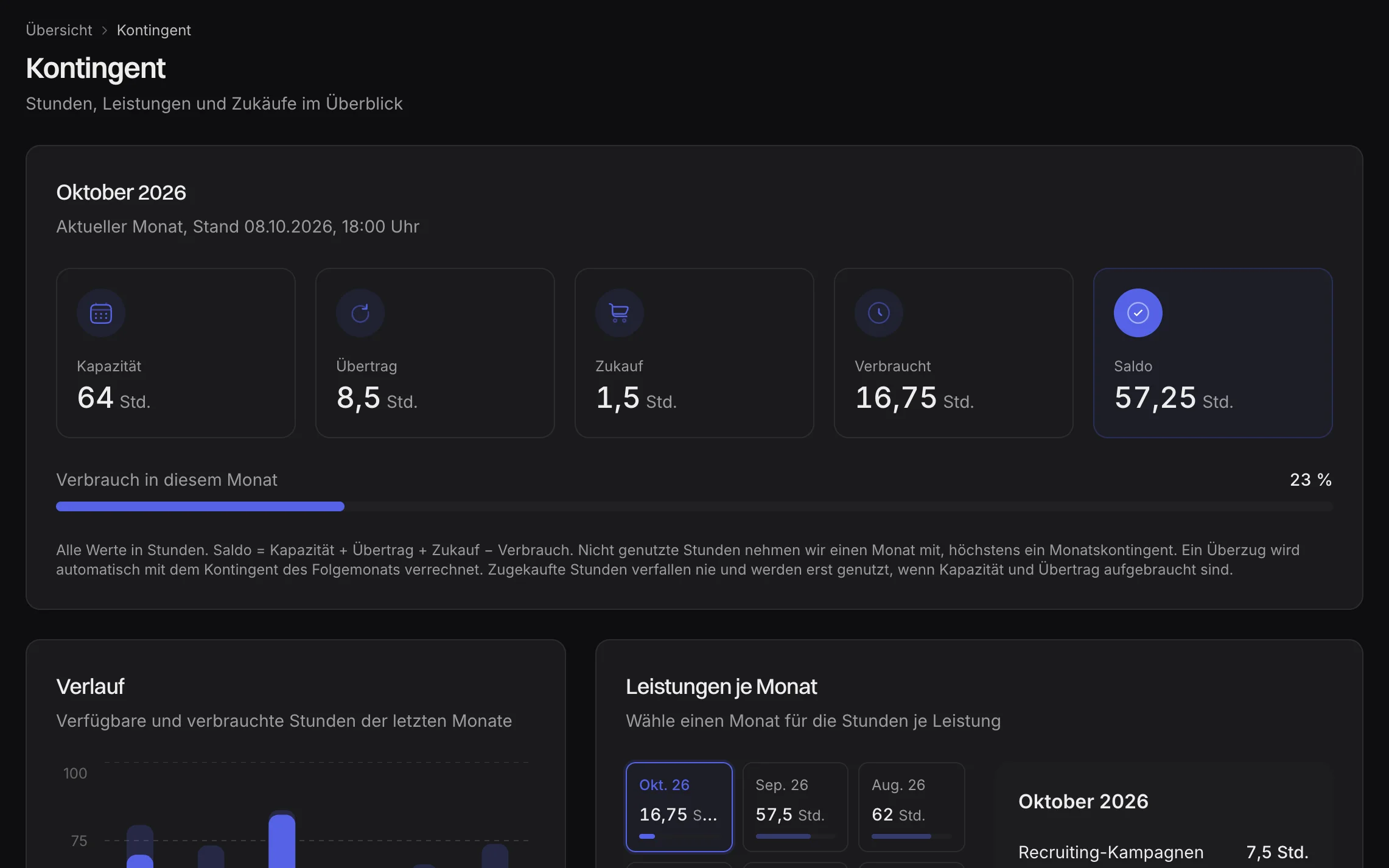Click the 8,5 Std. Übertrag value

pos(377,398)
